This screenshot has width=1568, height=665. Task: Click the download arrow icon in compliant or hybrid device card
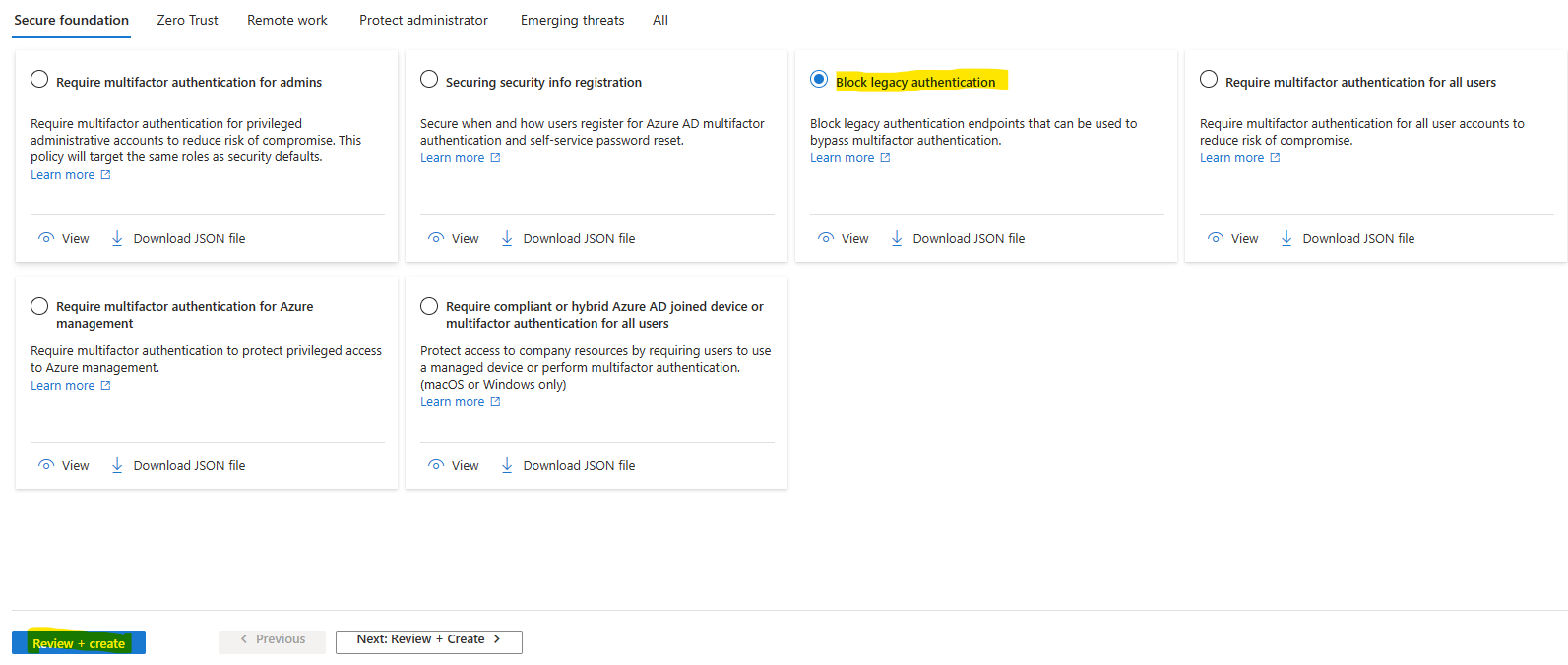pyautogui.click(x=507, y=465)
